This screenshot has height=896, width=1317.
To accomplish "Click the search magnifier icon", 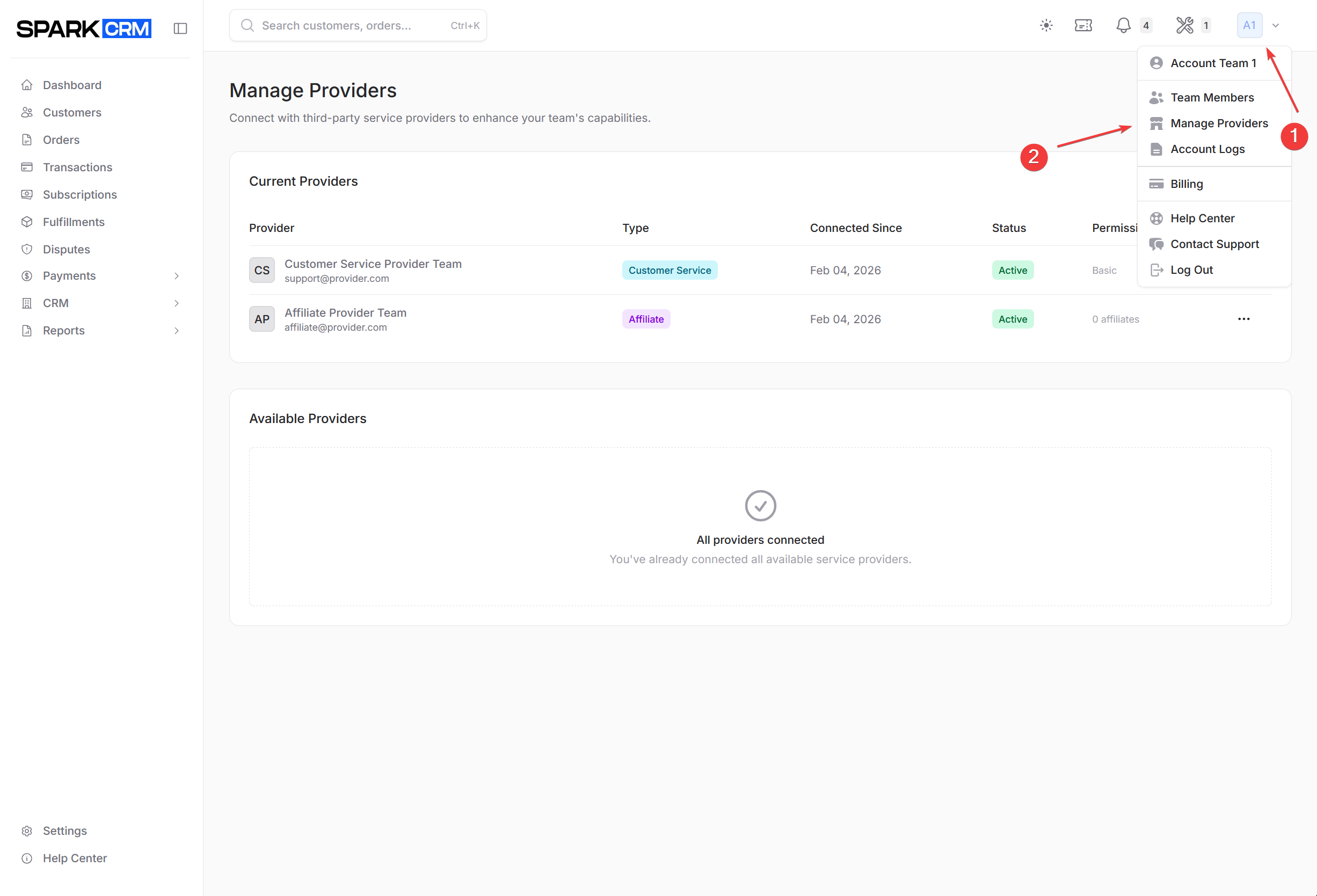I will tap(247, 26).
